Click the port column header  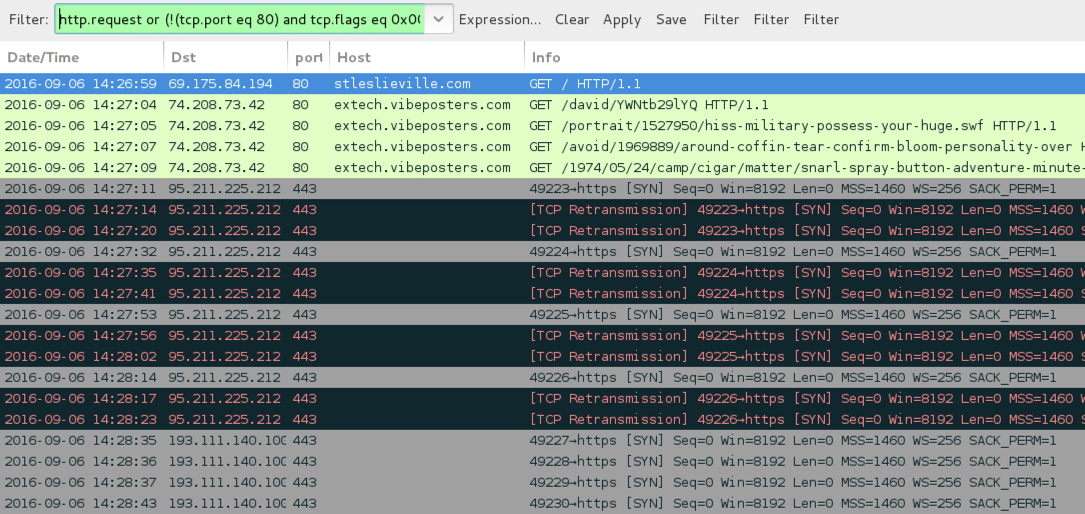point(308,57)
